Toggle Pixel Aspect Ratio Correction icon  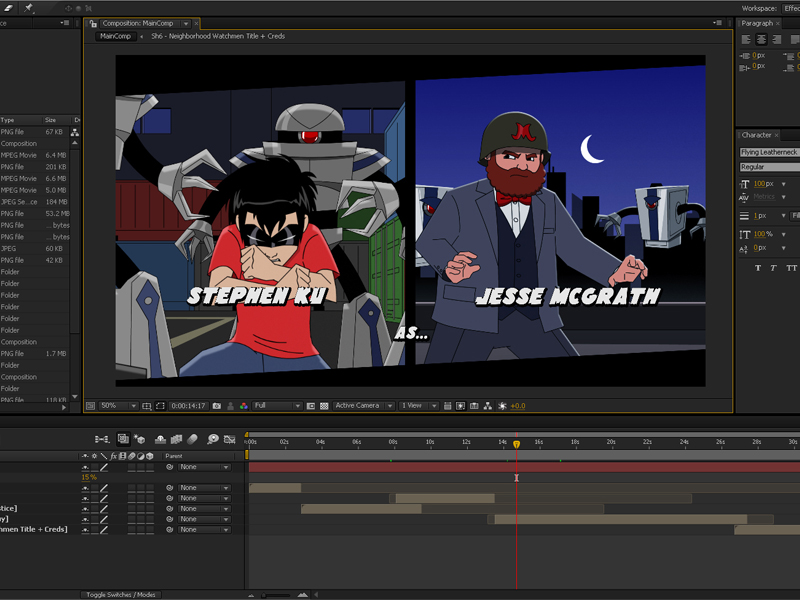pos(447,406)
